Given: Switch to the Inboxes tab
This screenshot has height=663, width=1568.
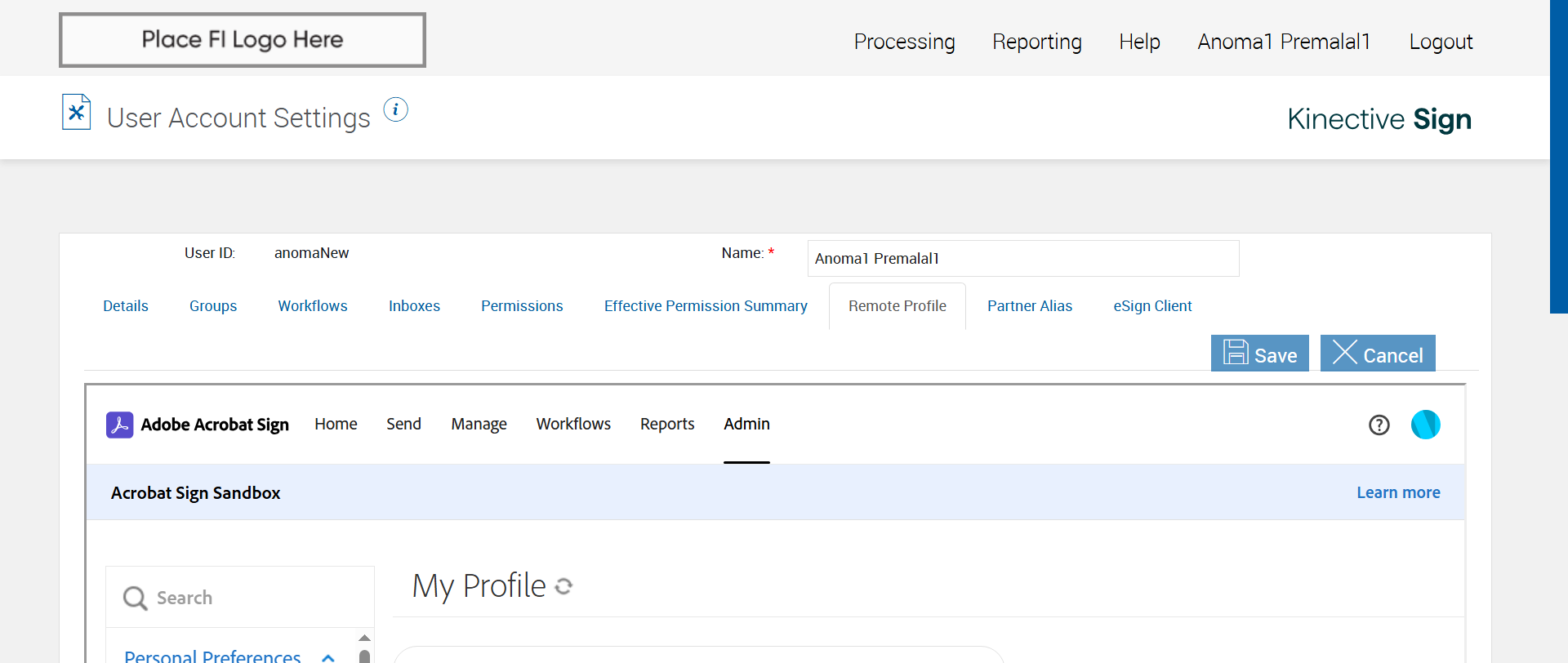Looking at the screenshot, I should pos(414,306).
